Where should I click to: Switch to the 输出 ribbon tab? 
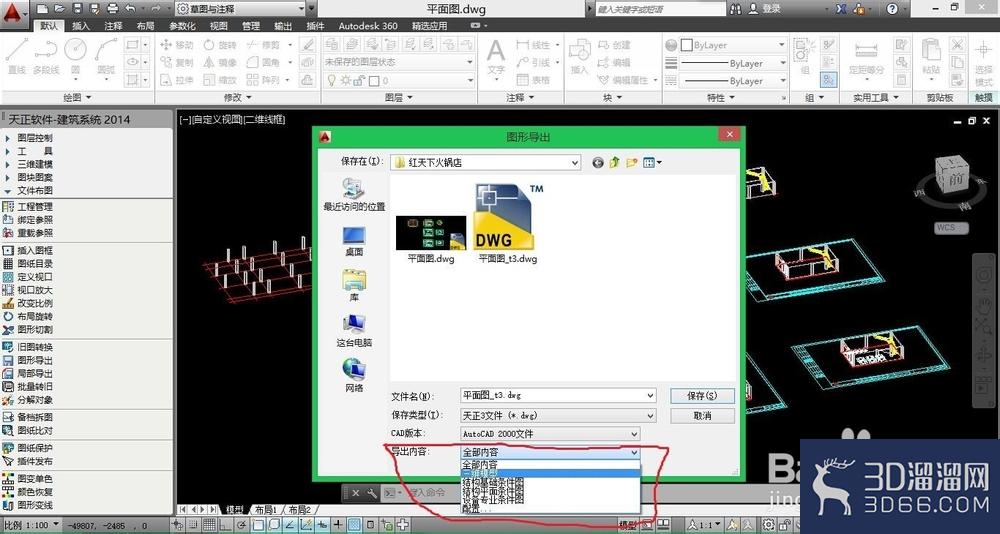click(283, 26)
